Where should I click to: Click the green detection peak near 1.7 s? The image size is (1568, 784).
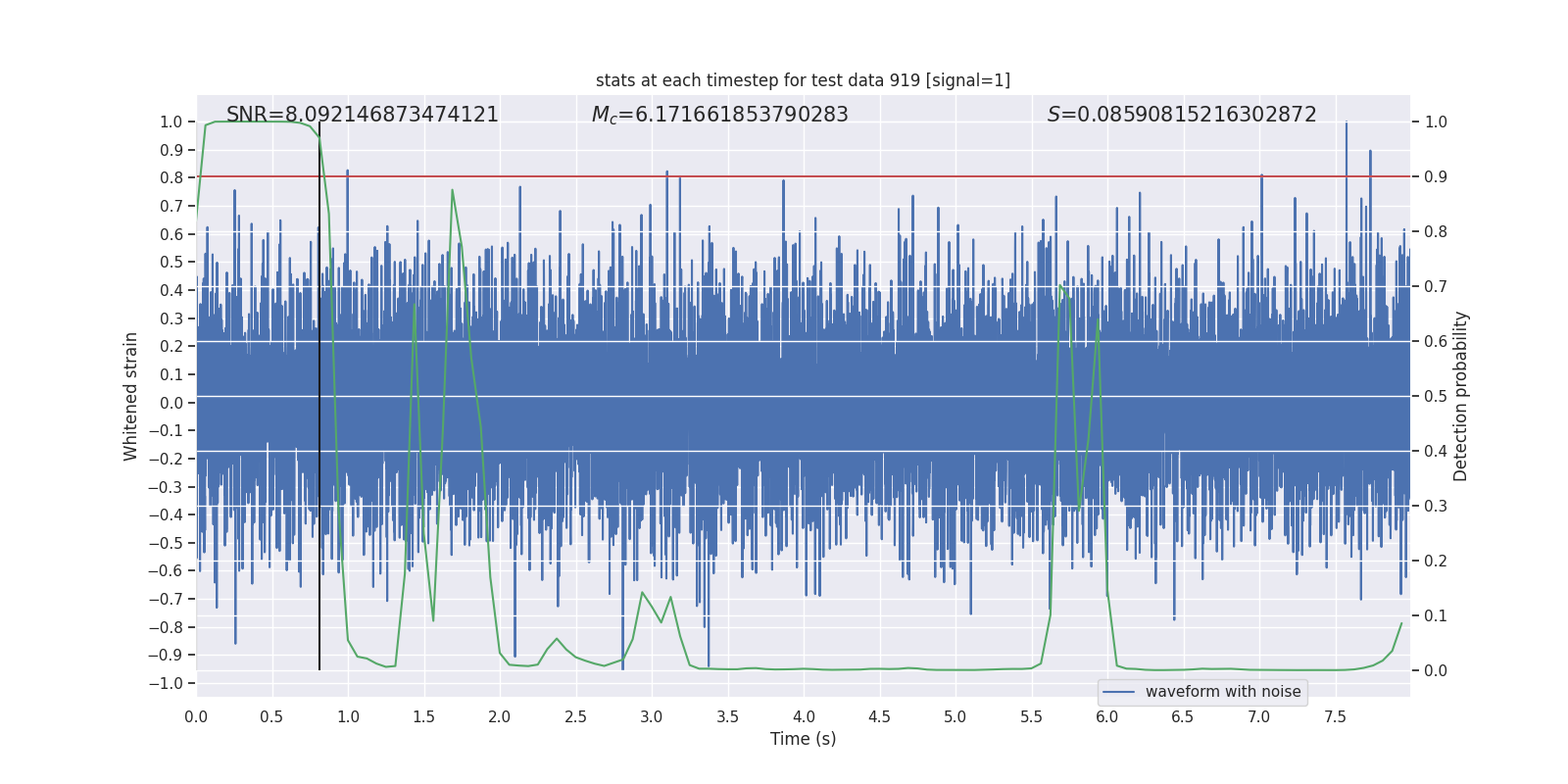tap(452, 190)
